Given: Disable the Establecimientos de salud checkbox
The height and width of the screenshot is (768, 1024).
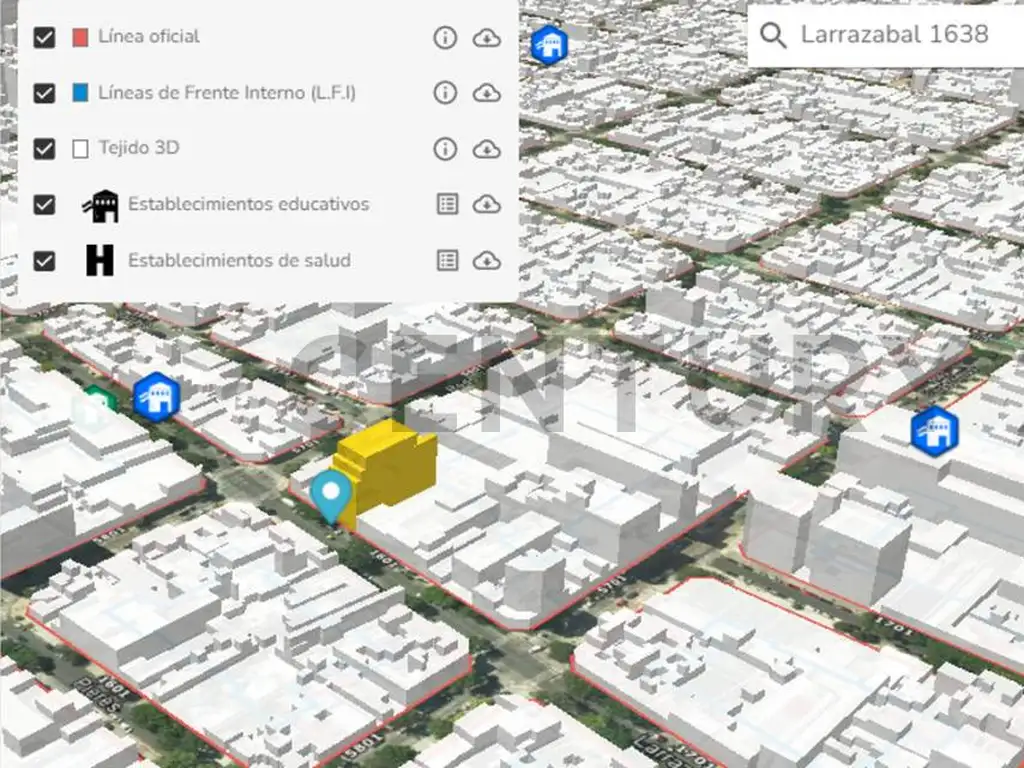Looking at the screenshot, I should tap(44, 261).
